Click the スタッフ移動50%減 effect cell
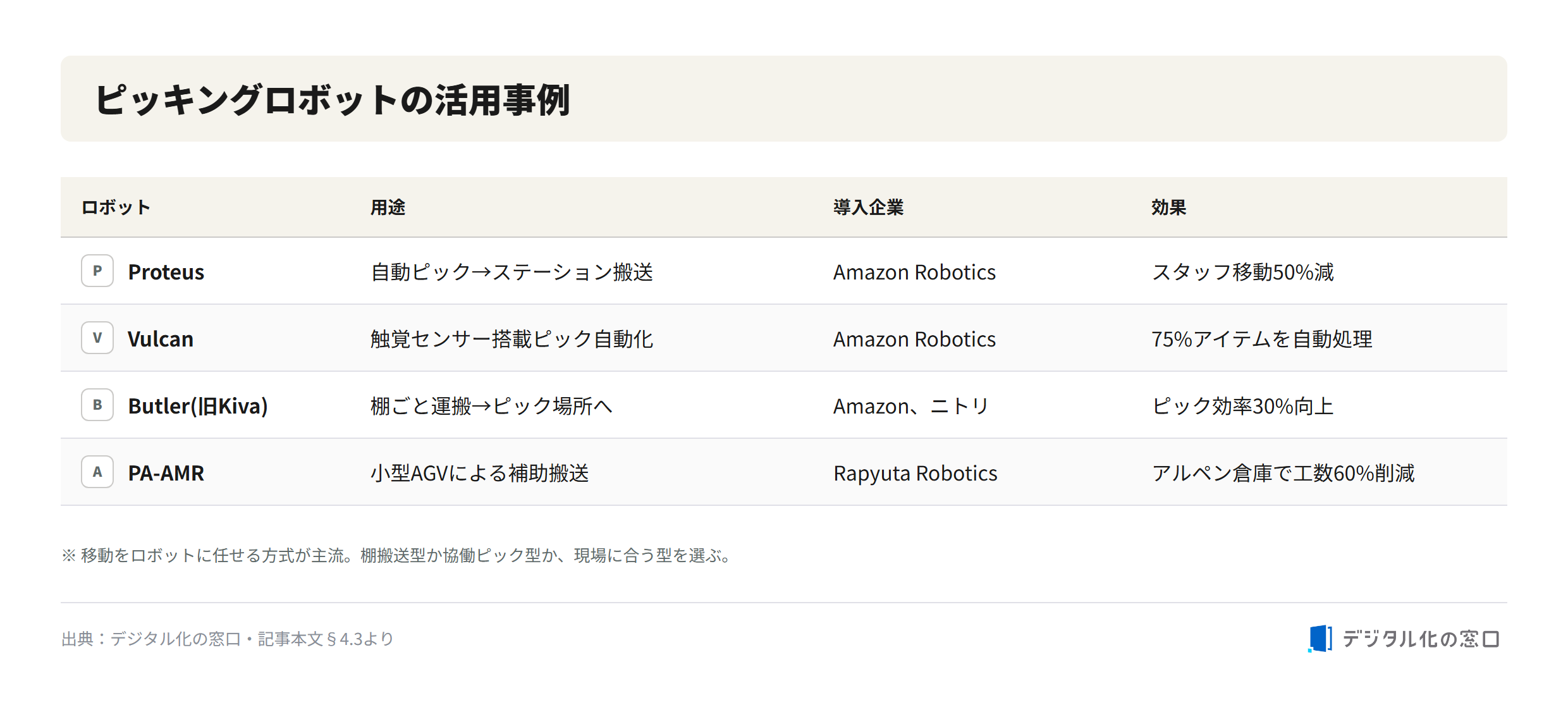The width and height of the screenshot is (1568, 712). tap(1242, 272)
